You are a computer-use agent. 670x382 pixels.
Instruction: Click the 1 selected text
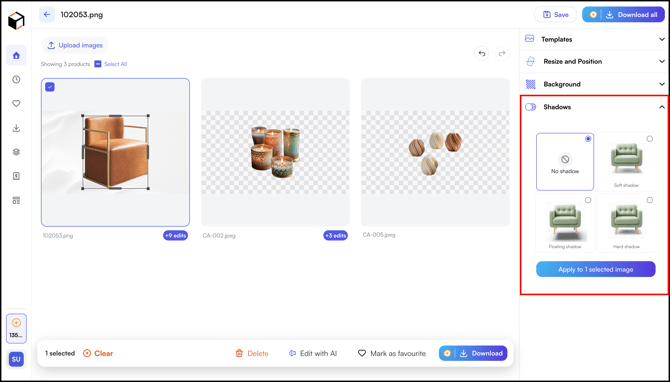tap(60, 353)
